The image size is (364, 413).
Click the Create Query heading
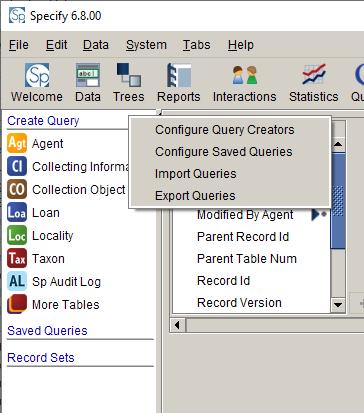click(43, 121)
